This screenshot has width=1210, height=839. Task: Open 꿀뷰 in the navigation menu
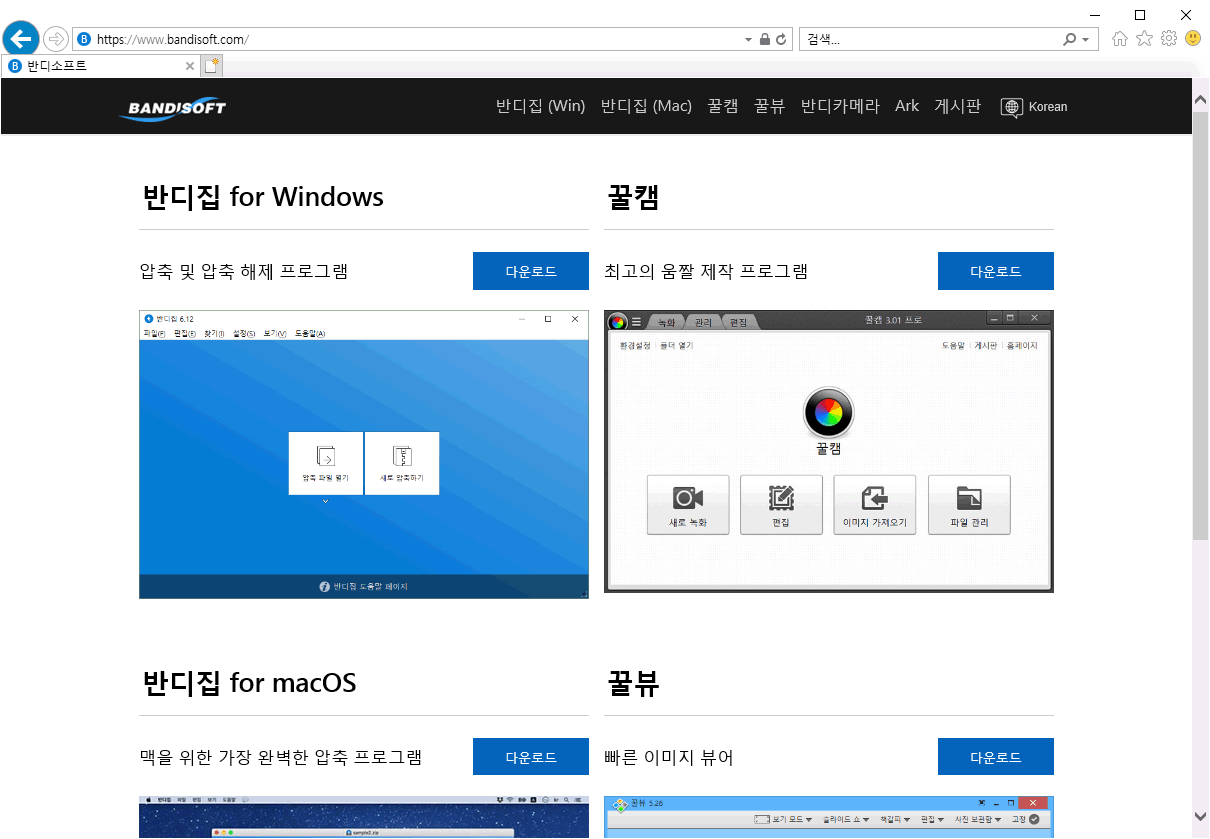pyautogui.click(x=770, y=106)
